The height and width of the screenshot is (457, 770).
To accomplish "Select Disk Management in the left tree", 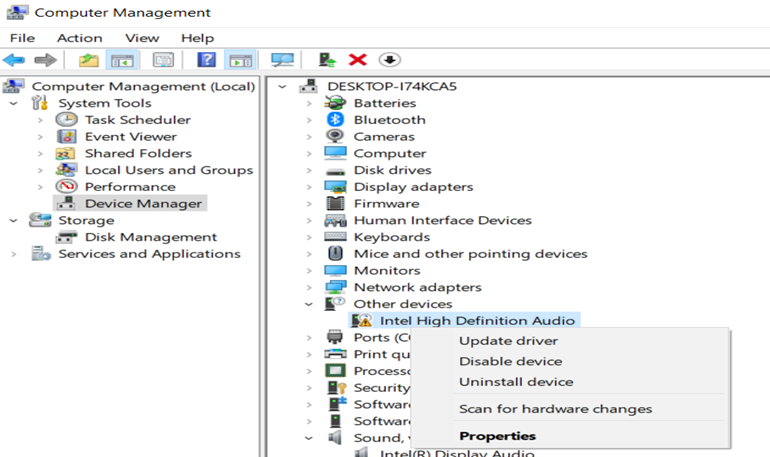I will [x=150, y=237].
